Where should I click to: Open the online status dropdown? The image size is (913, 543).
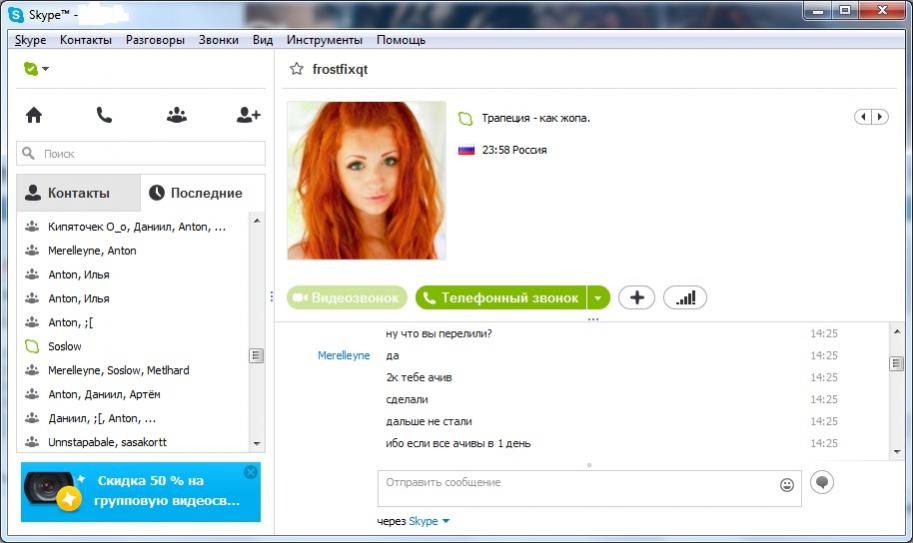pyautogui.click(x=36, y=69)
